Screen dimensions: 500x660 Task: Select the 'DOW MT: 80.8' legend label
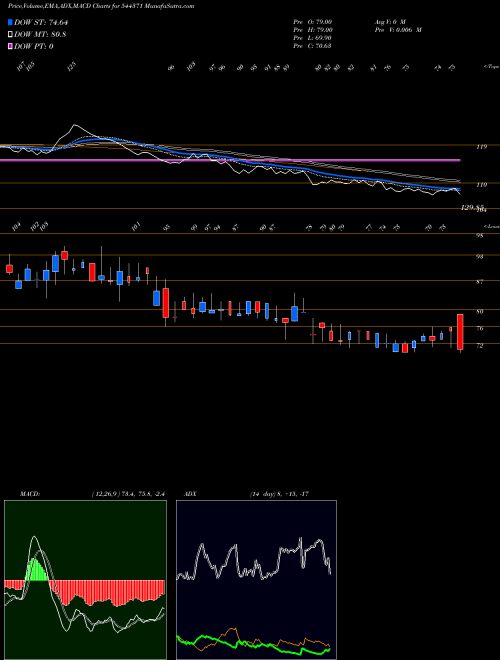pos(40,35)
